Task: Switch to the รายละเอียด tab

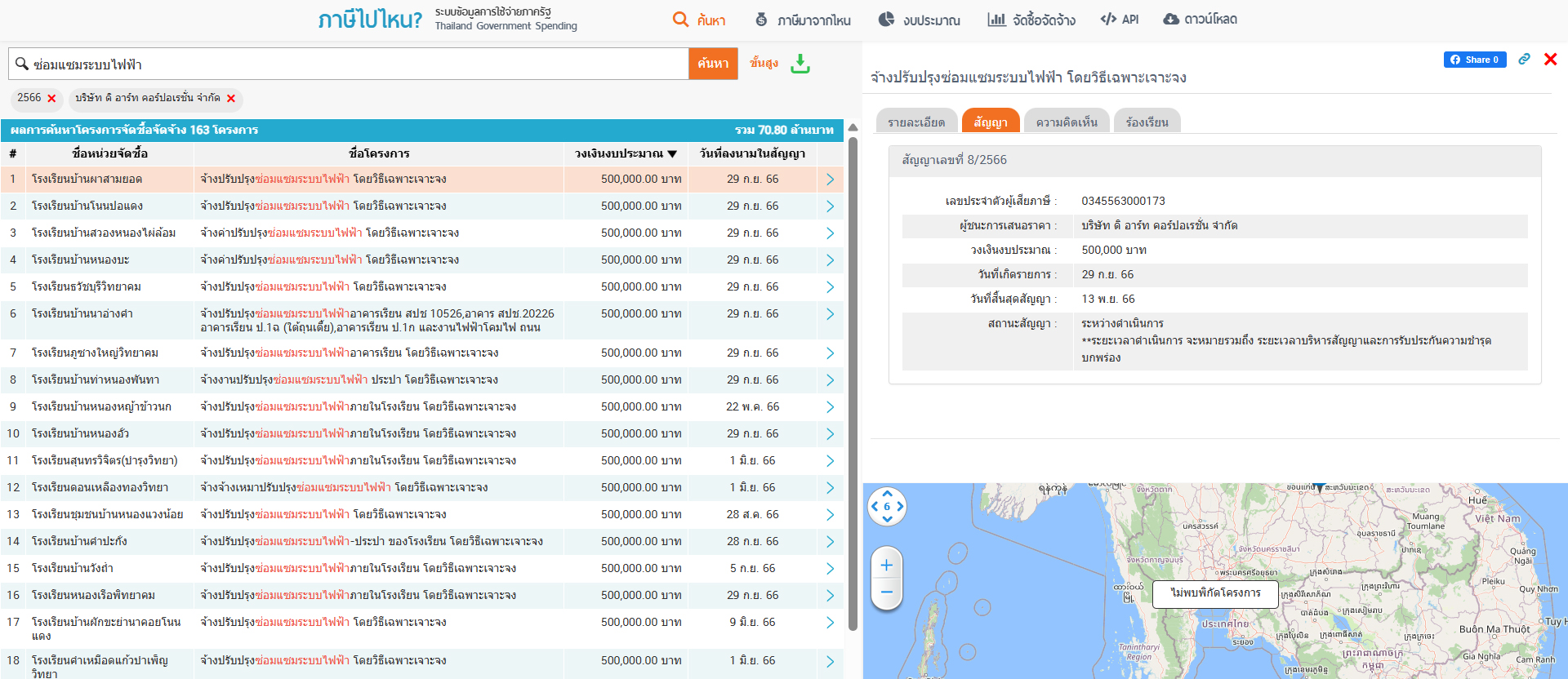Action: pyautogui.click(x=915, y=122)
